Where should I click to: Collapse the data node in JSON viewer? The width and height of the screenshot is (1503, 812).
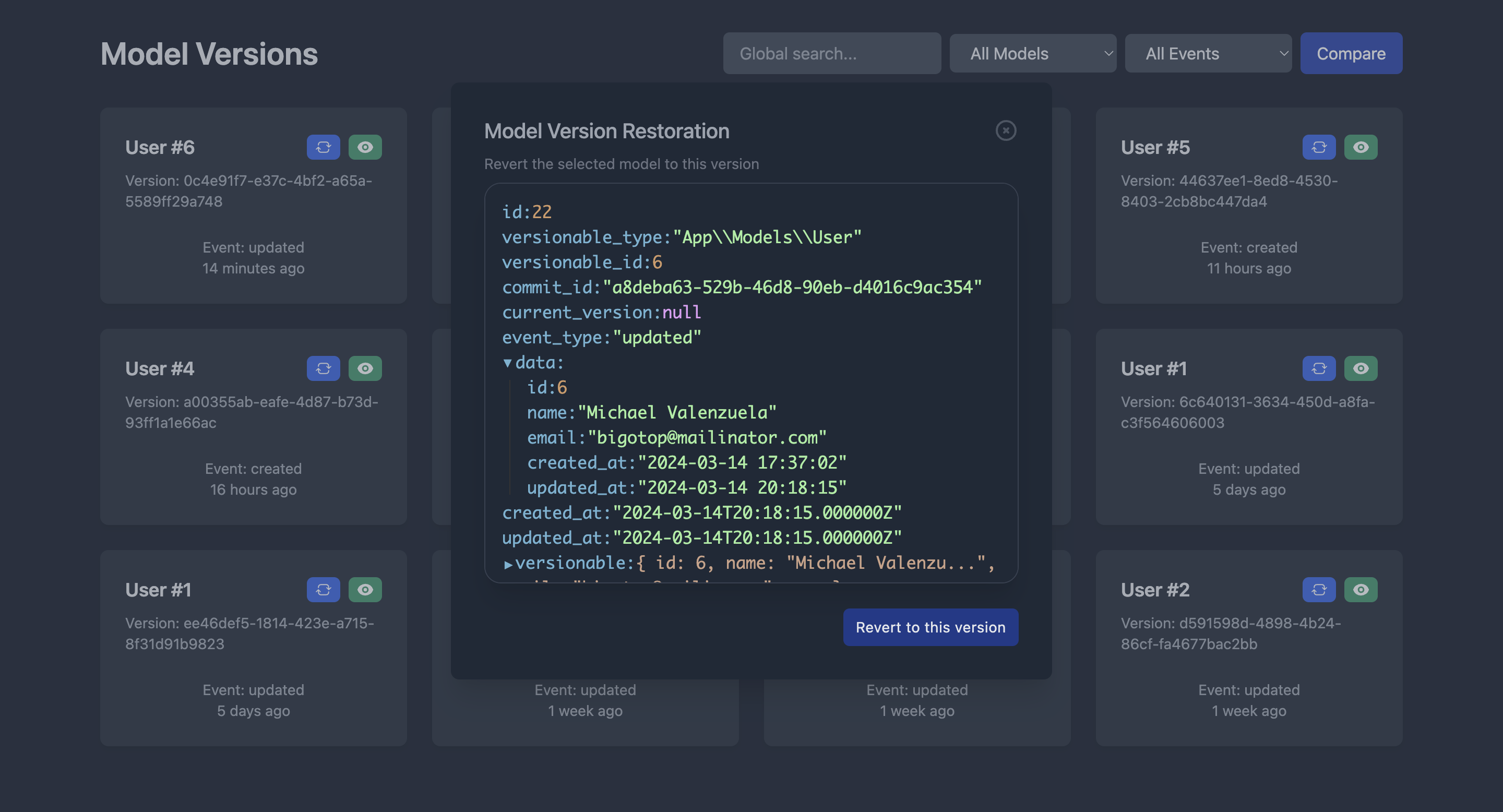pyautogui.click(x=508, y=363)
